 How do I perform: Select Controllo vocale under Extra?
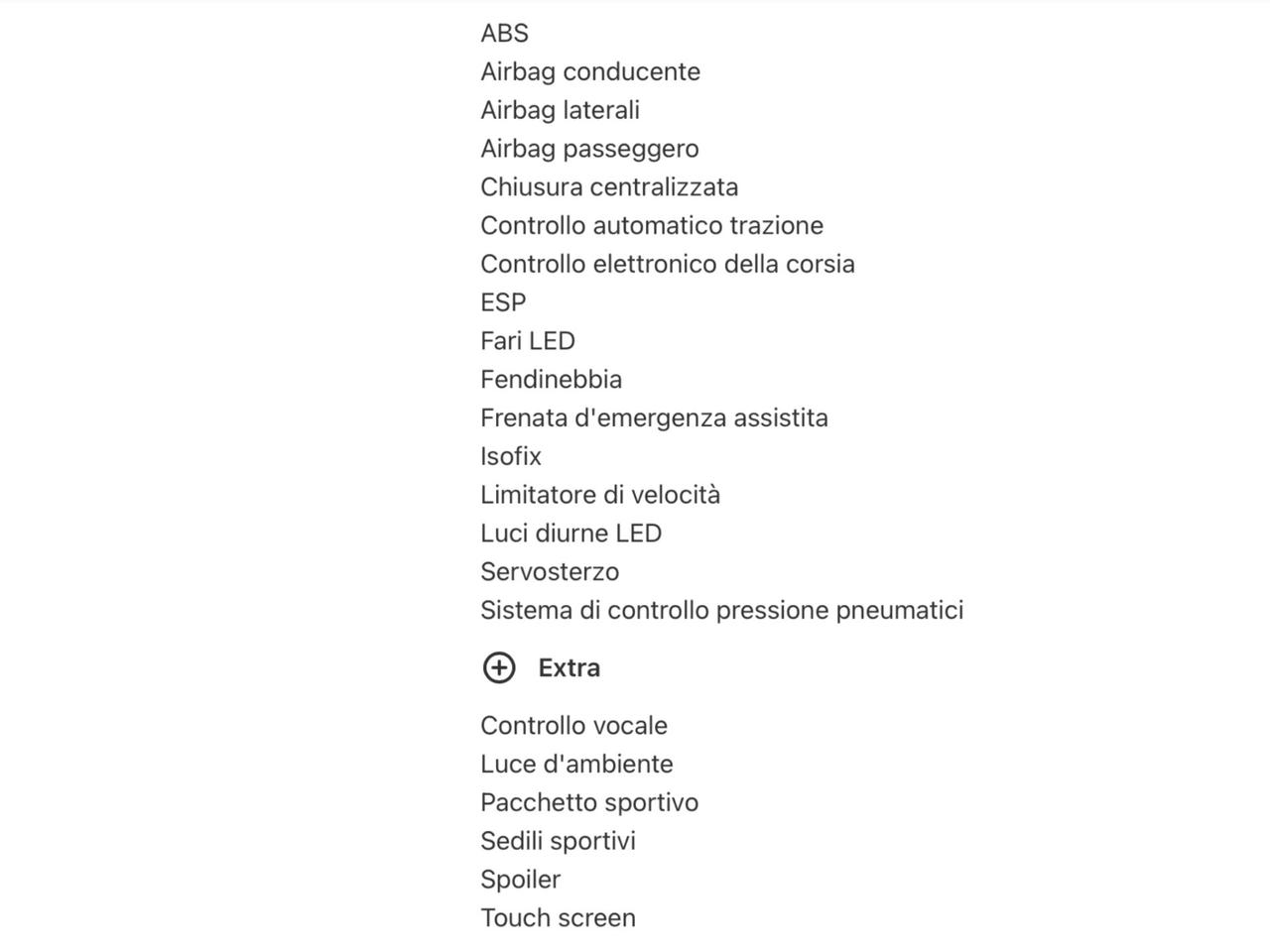pyautogui.click(x=573, y=726)
